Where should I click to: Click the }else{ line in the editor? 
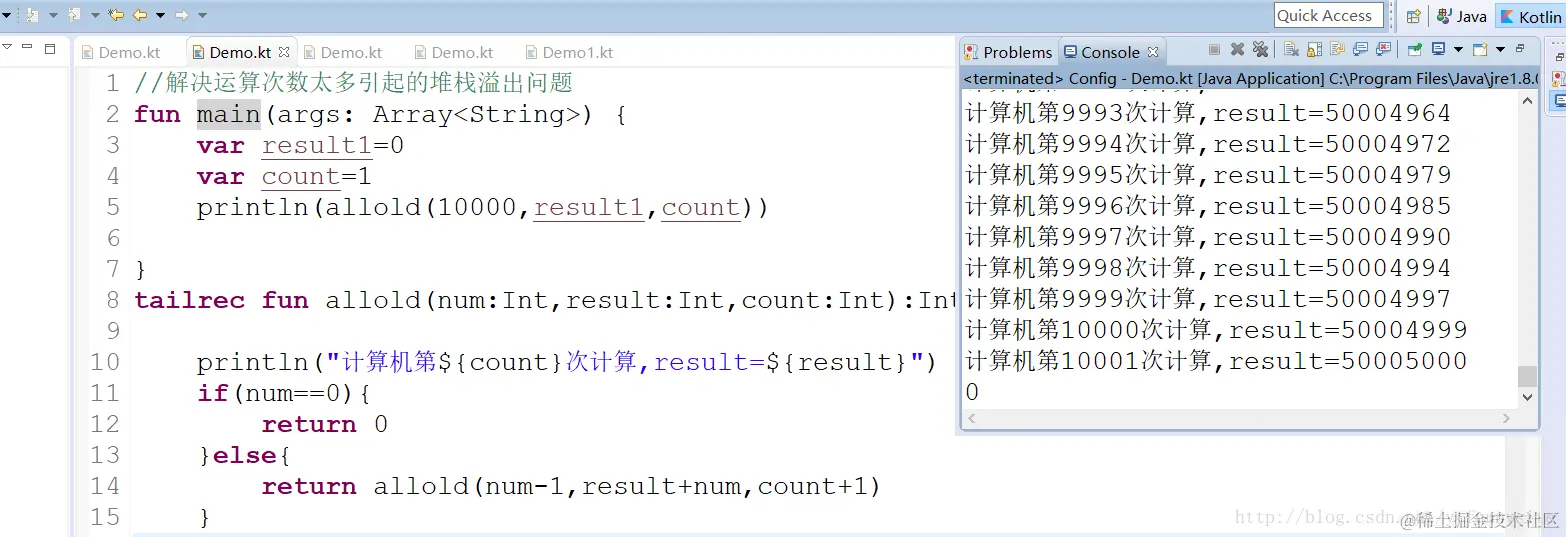click(244, 455)
